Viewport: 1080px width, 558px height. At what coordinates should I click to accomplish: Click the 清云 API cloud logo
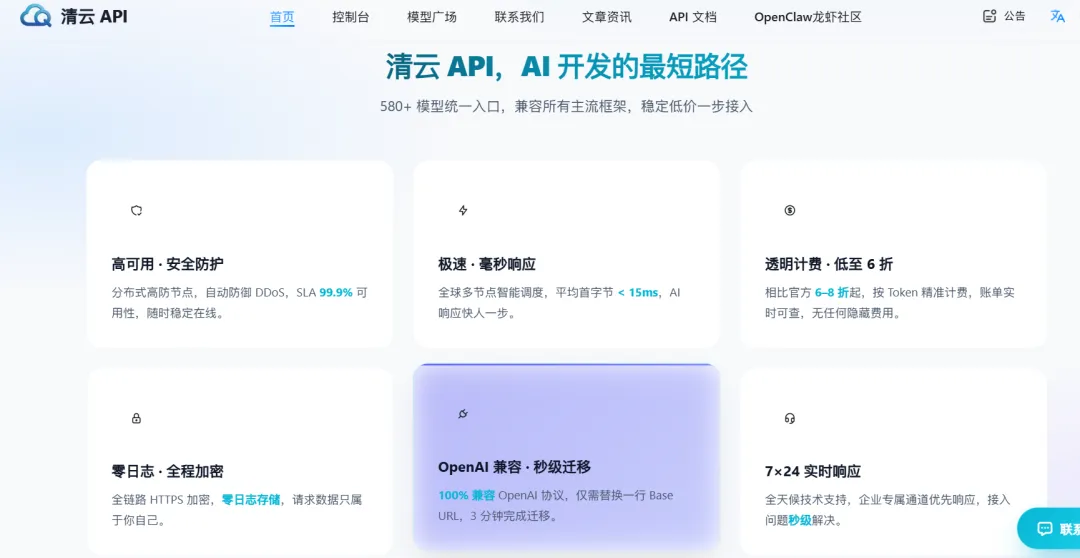pyautogui.click(x=36, y=15)
